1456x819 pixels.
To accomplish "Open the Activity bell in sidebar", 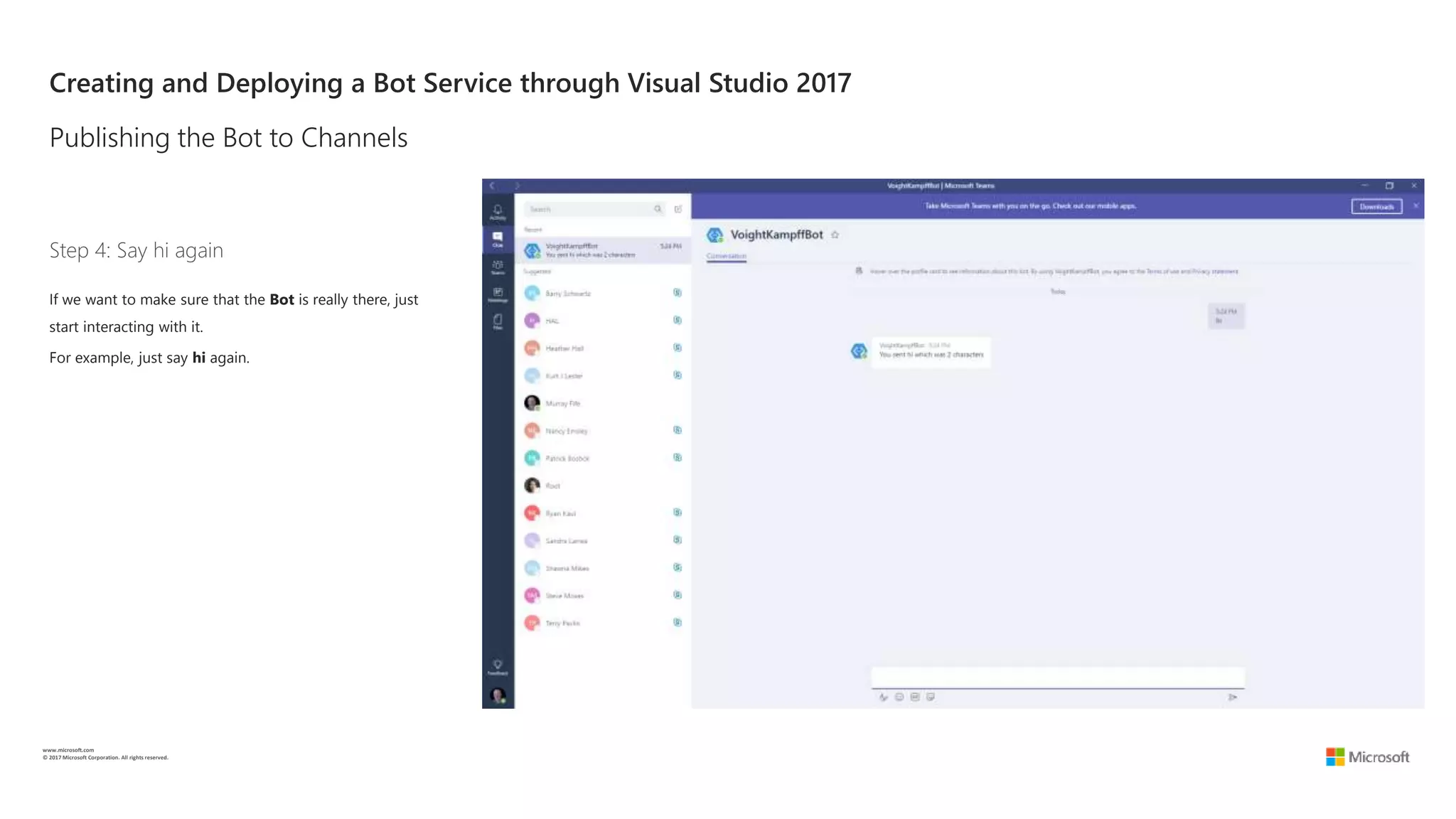I will click(x=498, y=211).
